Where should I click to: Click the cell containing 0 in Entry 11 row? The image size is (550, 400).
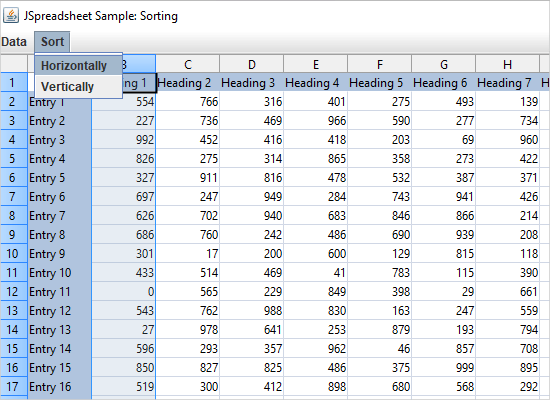point(123,292)
